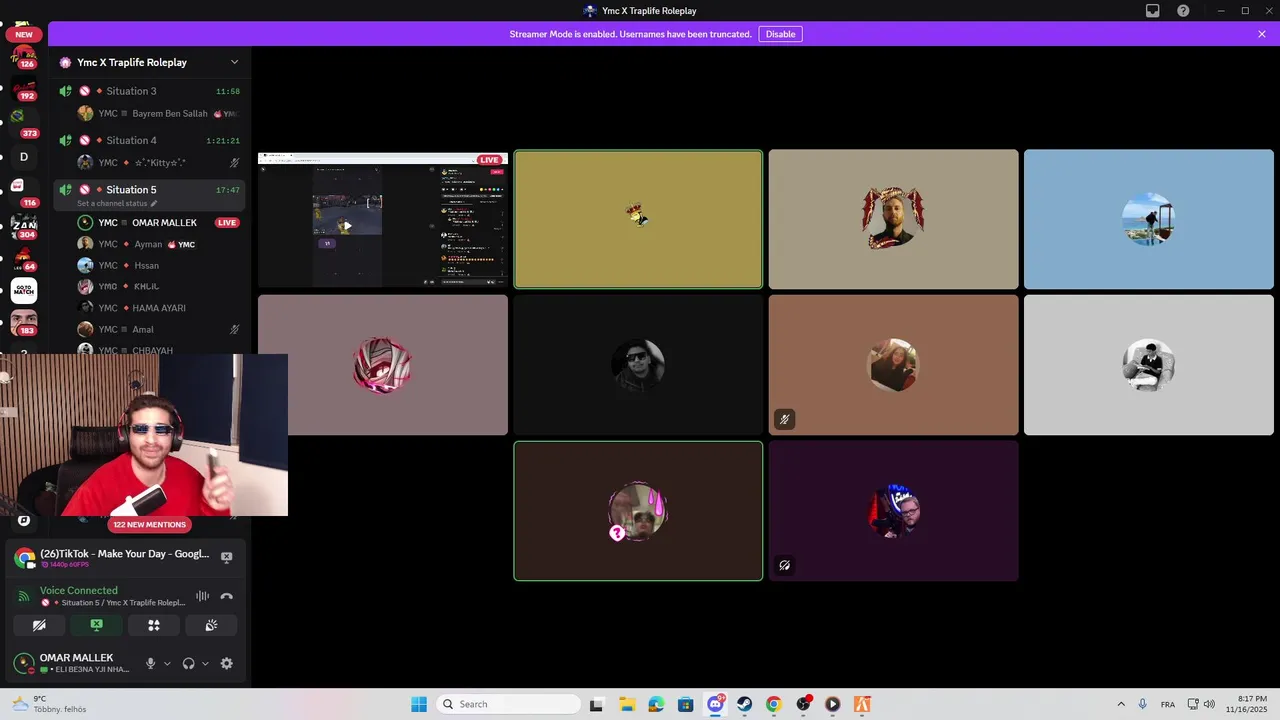Image resolution: width=1280 pixels, height=720 pixels.
Task: Select user Amal in voice list
Action: click(159, 329)
